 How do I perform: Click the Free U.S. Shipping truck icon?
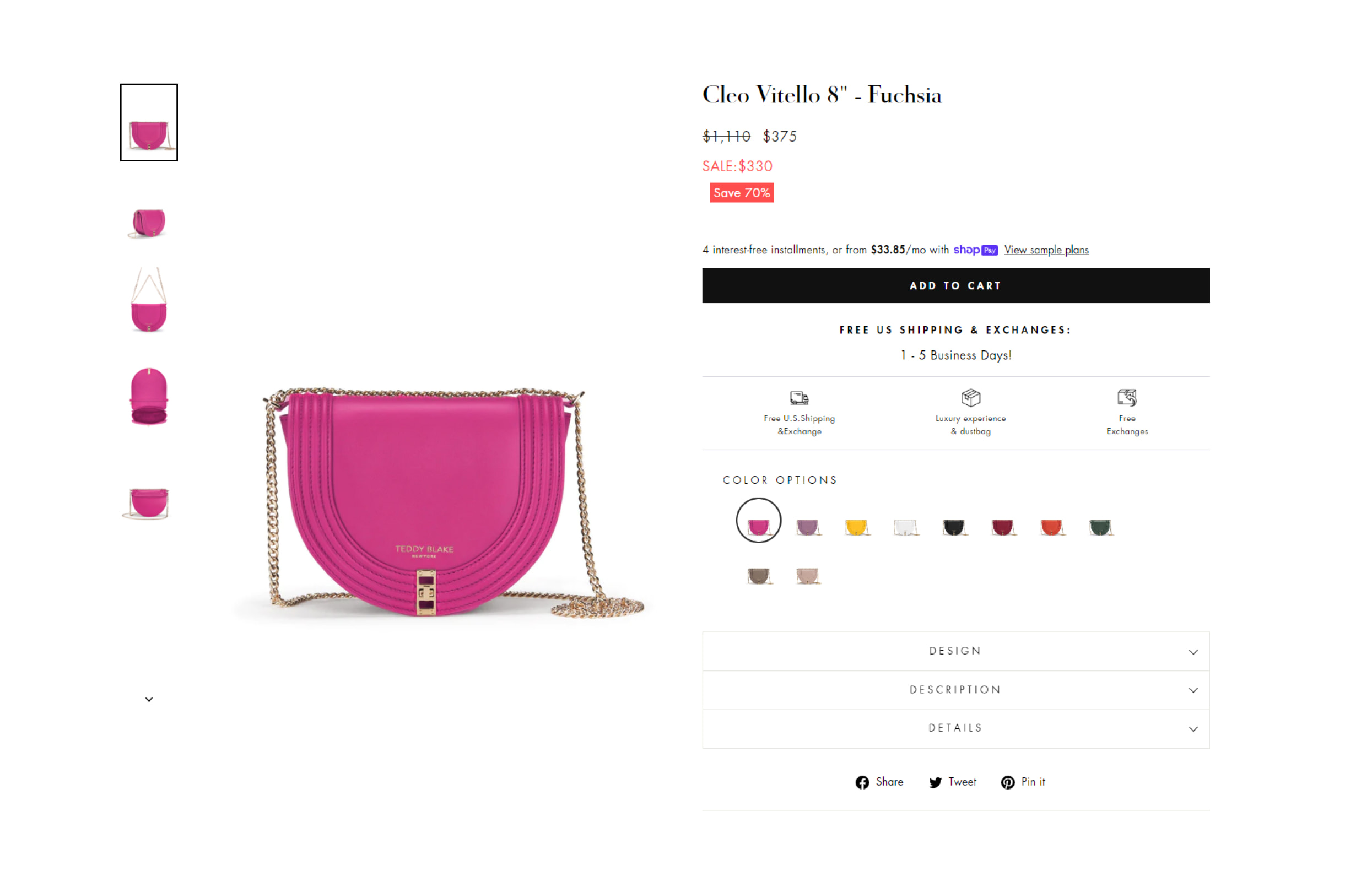799,397
